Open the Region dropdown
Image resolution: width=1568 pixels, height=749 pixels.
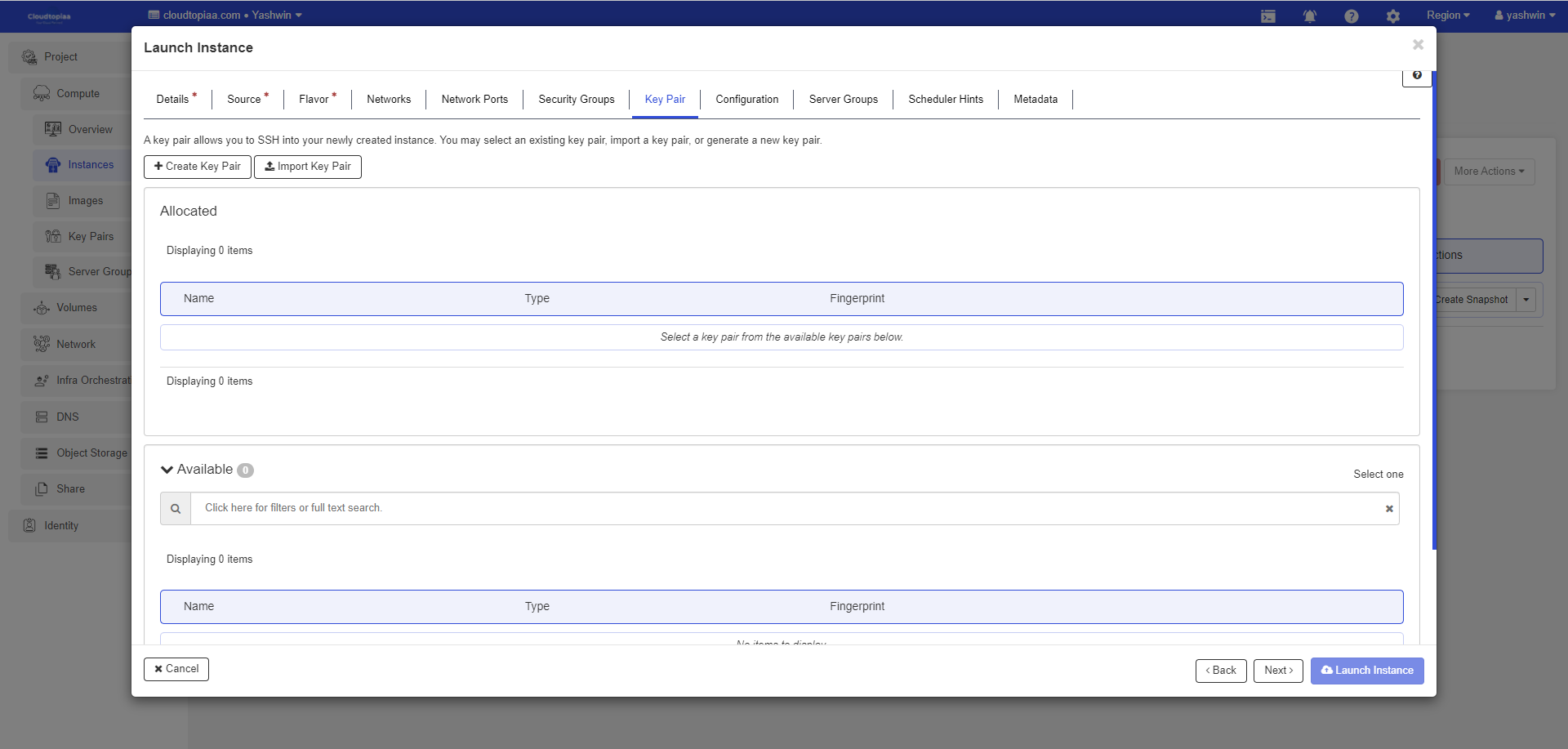click(x=1447, y=16)
